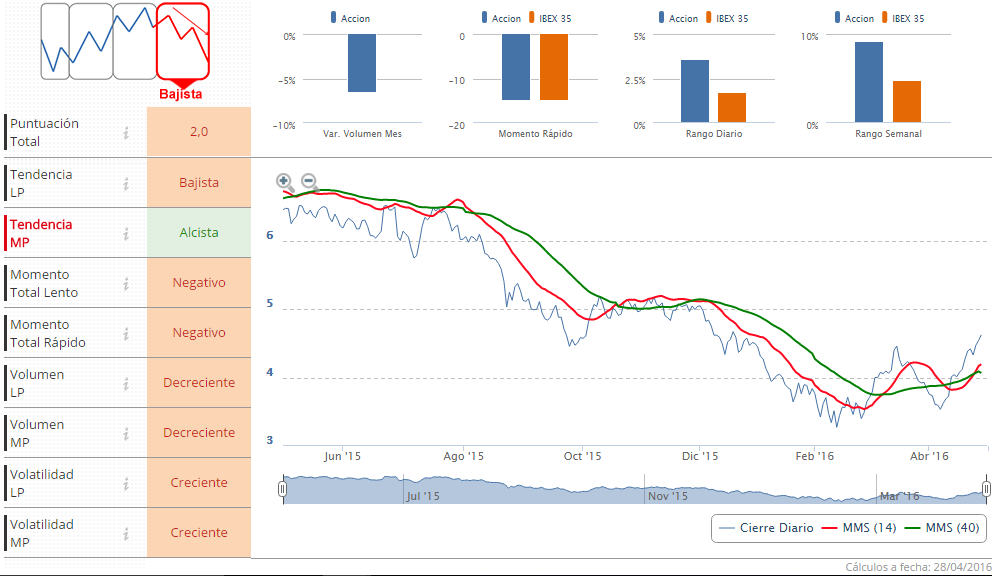Toggle IBEX 35 legend in Rango Diario chart
Image resolution: width=992 pixels, height=576 pixels.
(727, 18)
